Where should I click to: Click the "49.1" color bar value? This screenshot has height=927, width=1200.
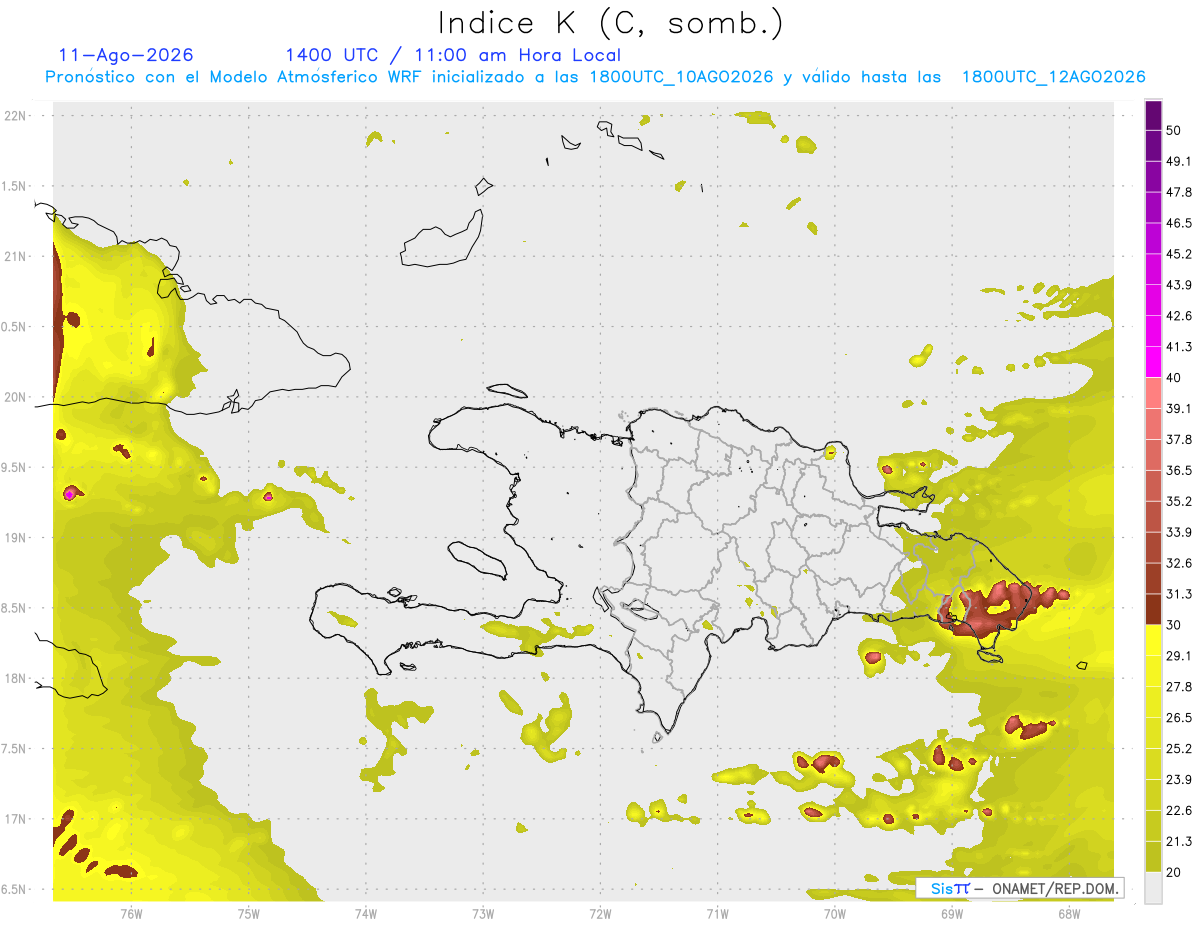click(1179, 161)
